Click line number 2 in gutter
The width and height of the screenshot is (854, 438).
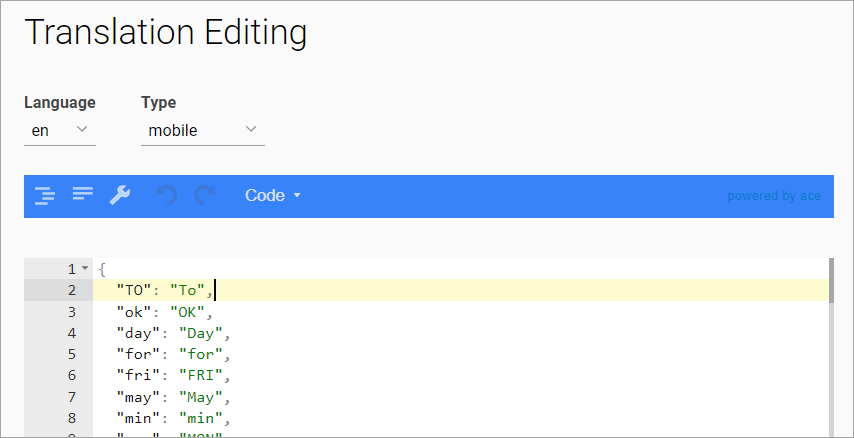(x=71, y=290)
